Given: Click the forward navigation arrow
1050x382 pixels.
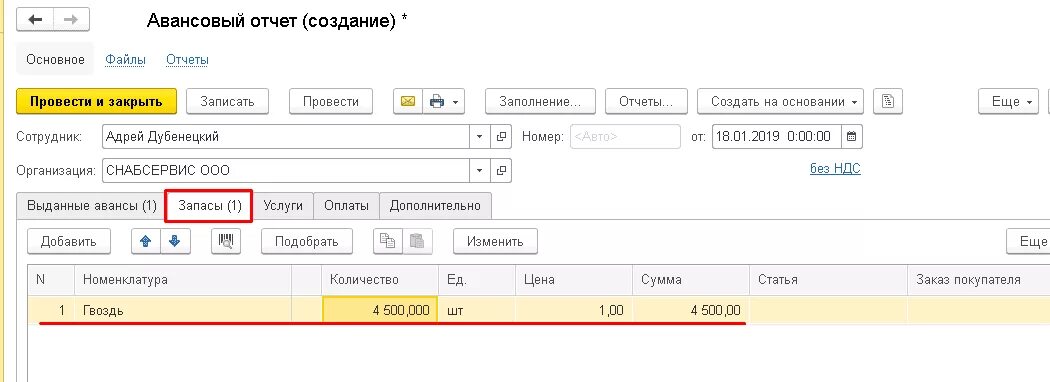Looking at the screenshot, I should pyautogui.click(x=71, y=19).
